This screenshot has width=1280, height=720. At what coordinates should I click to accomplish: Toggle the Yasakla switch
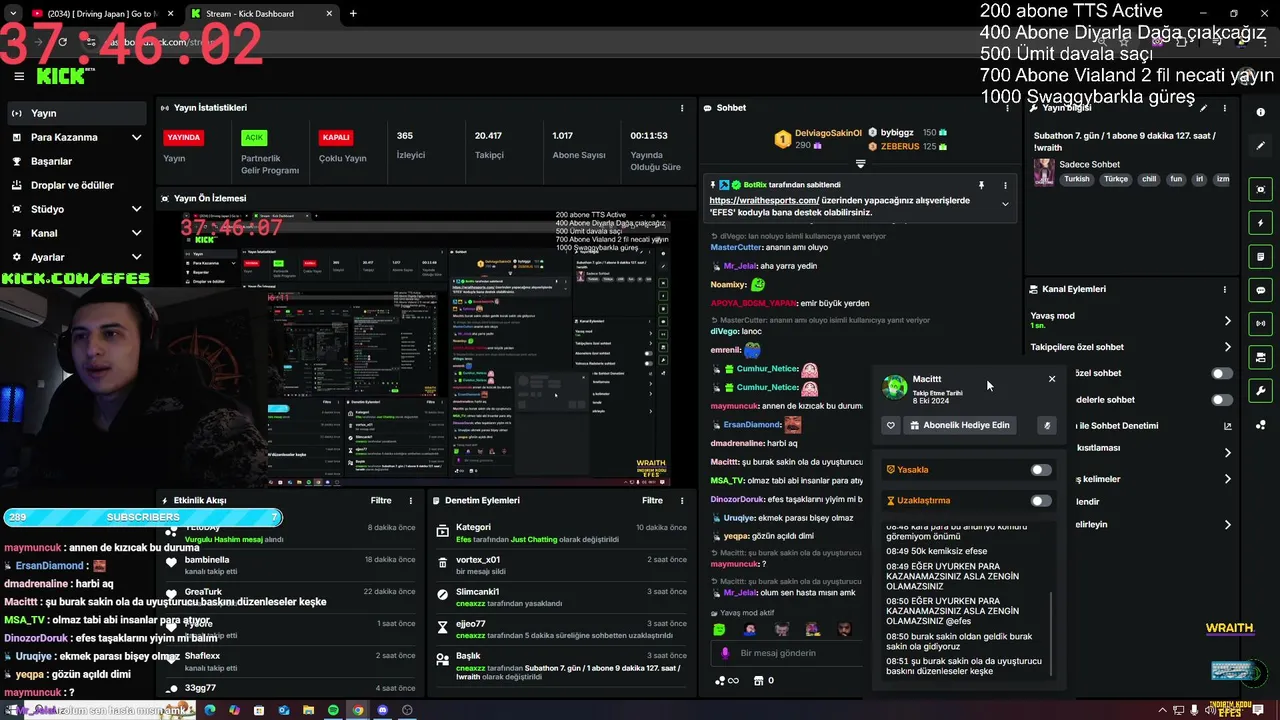(x=1041, y=470)
